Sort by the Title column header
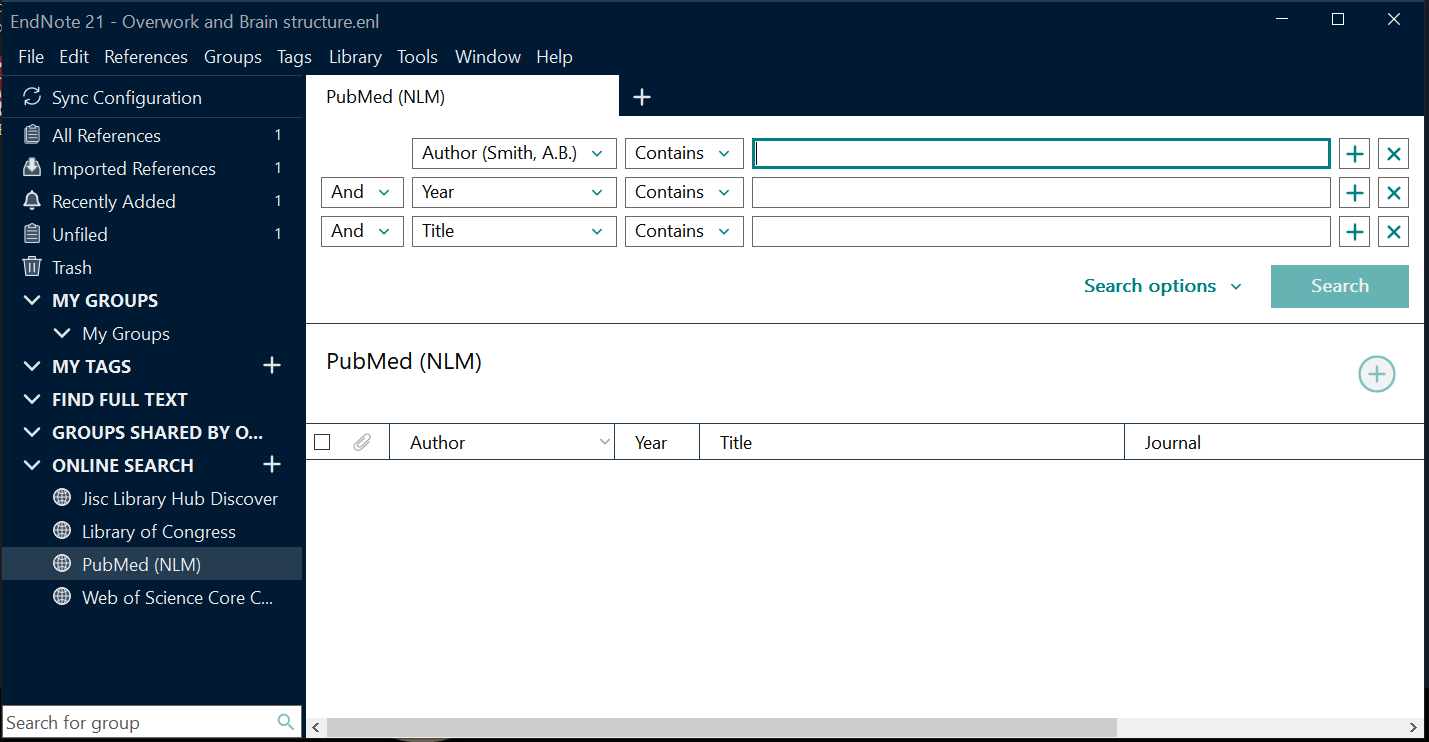This screenshot has width=1429, height=742. pyautogui.click(x=912, y=442)
